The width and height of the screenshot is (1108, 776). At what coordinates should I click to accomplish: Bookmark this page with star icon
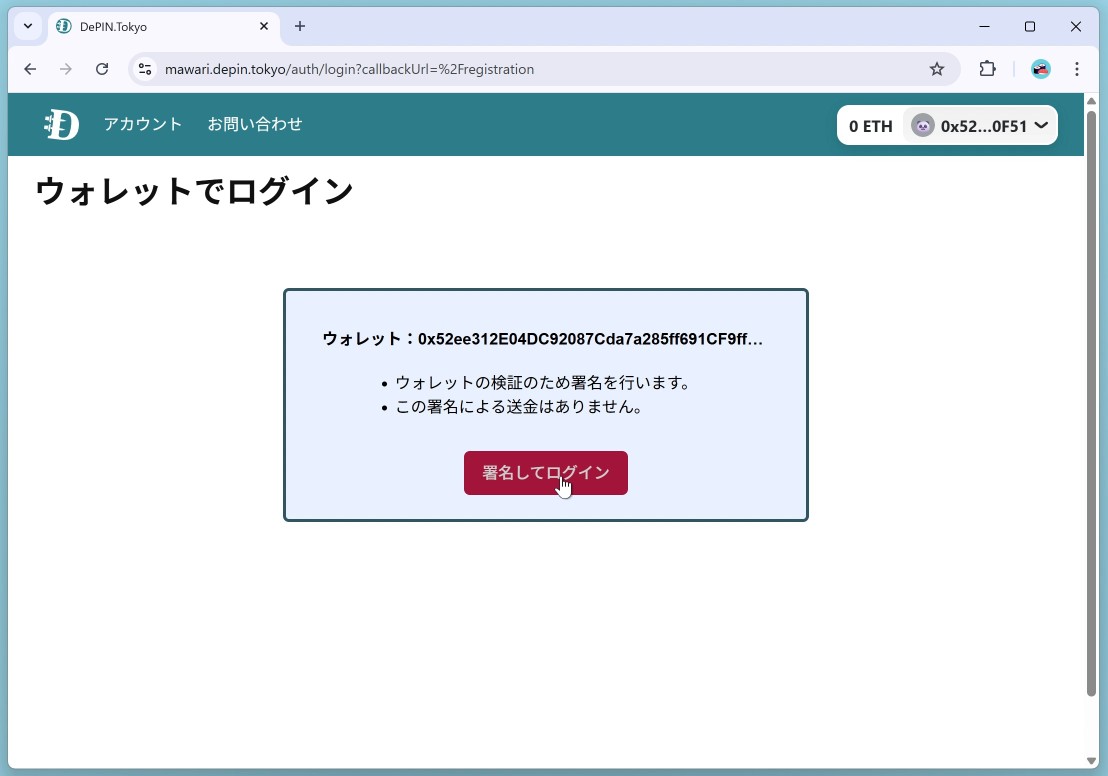coord(937,69)
